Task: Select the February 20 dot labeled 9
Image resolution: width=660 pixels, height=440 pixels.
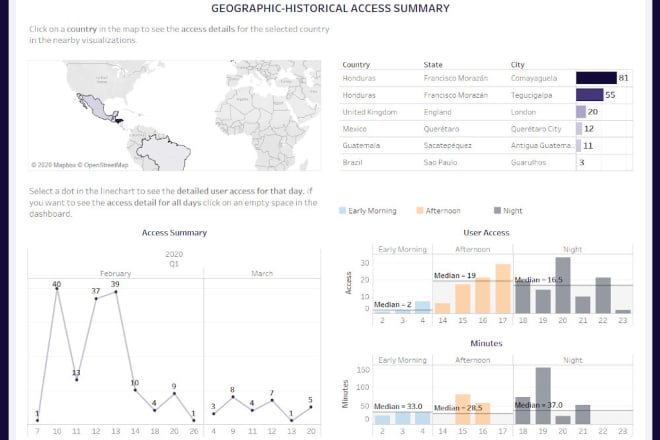Action: 174,393
